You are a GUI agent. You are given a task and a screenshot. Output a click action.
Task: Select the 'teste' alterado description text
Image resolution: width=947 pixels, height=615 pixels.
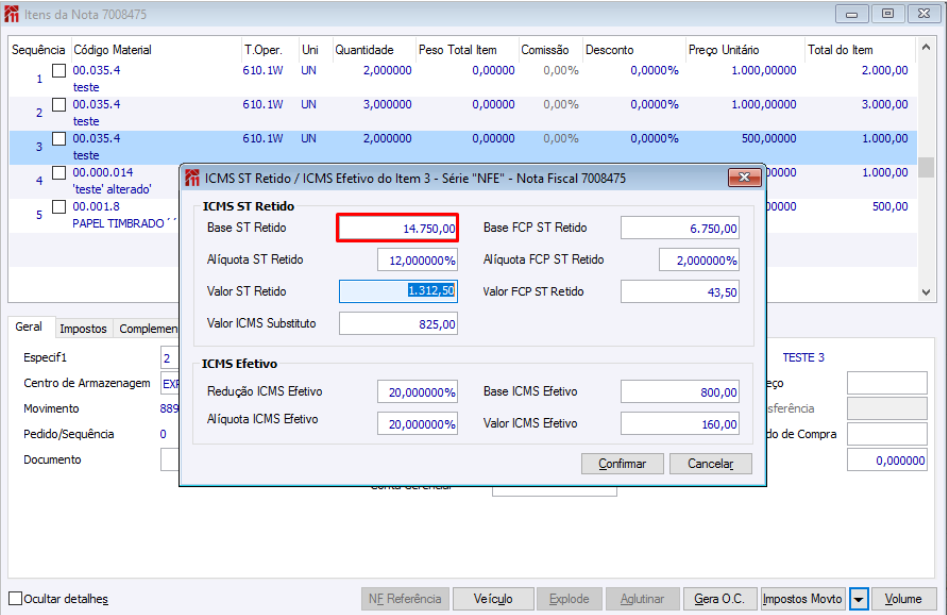coord(112,189)
